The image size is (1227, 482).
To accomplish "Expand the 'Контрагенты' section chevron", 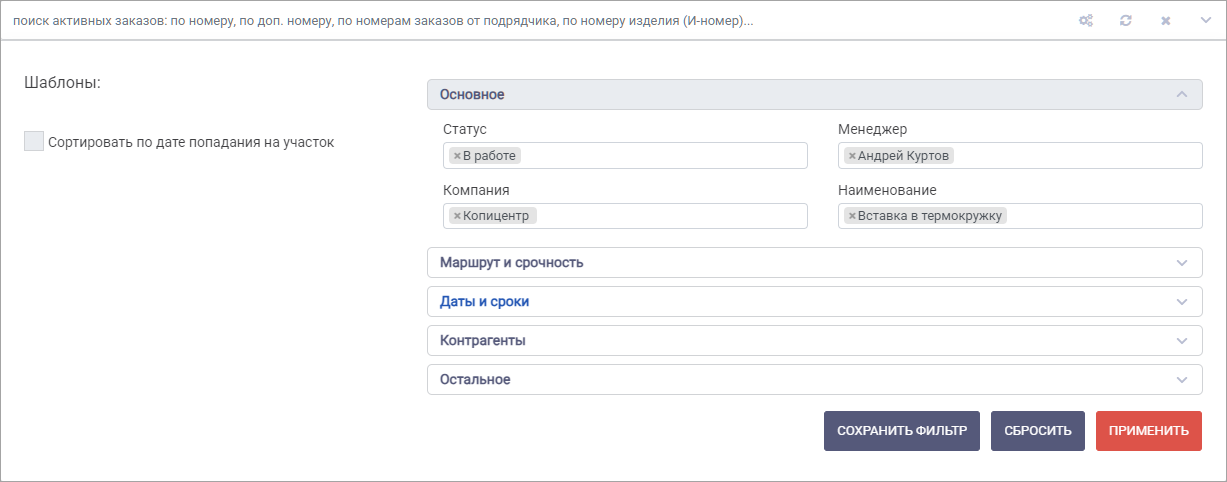I will (x=1182, y=340).
